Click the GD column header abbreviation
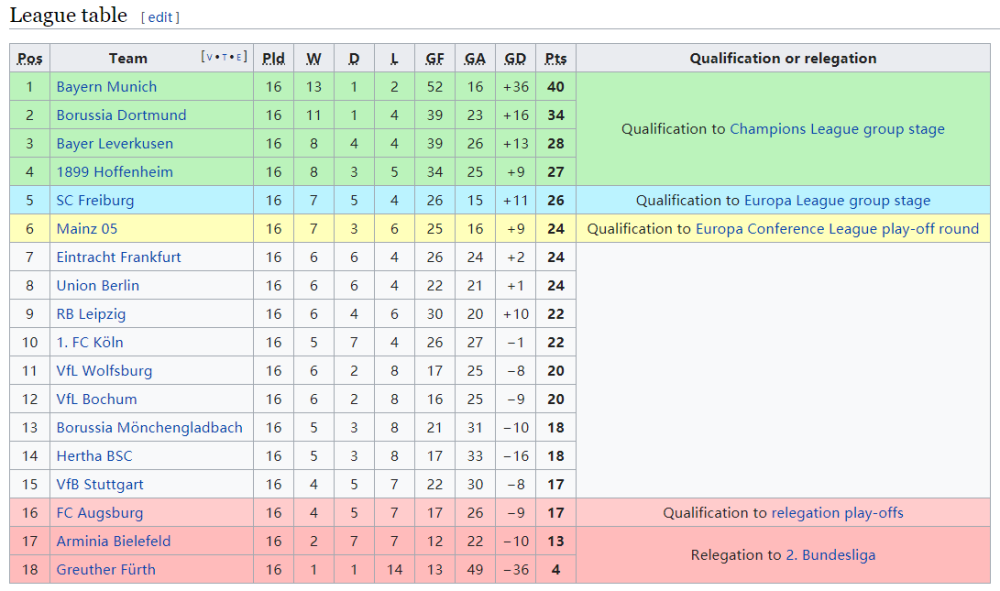This screenshot has height=591, width=1000. (x=515, y=59)
